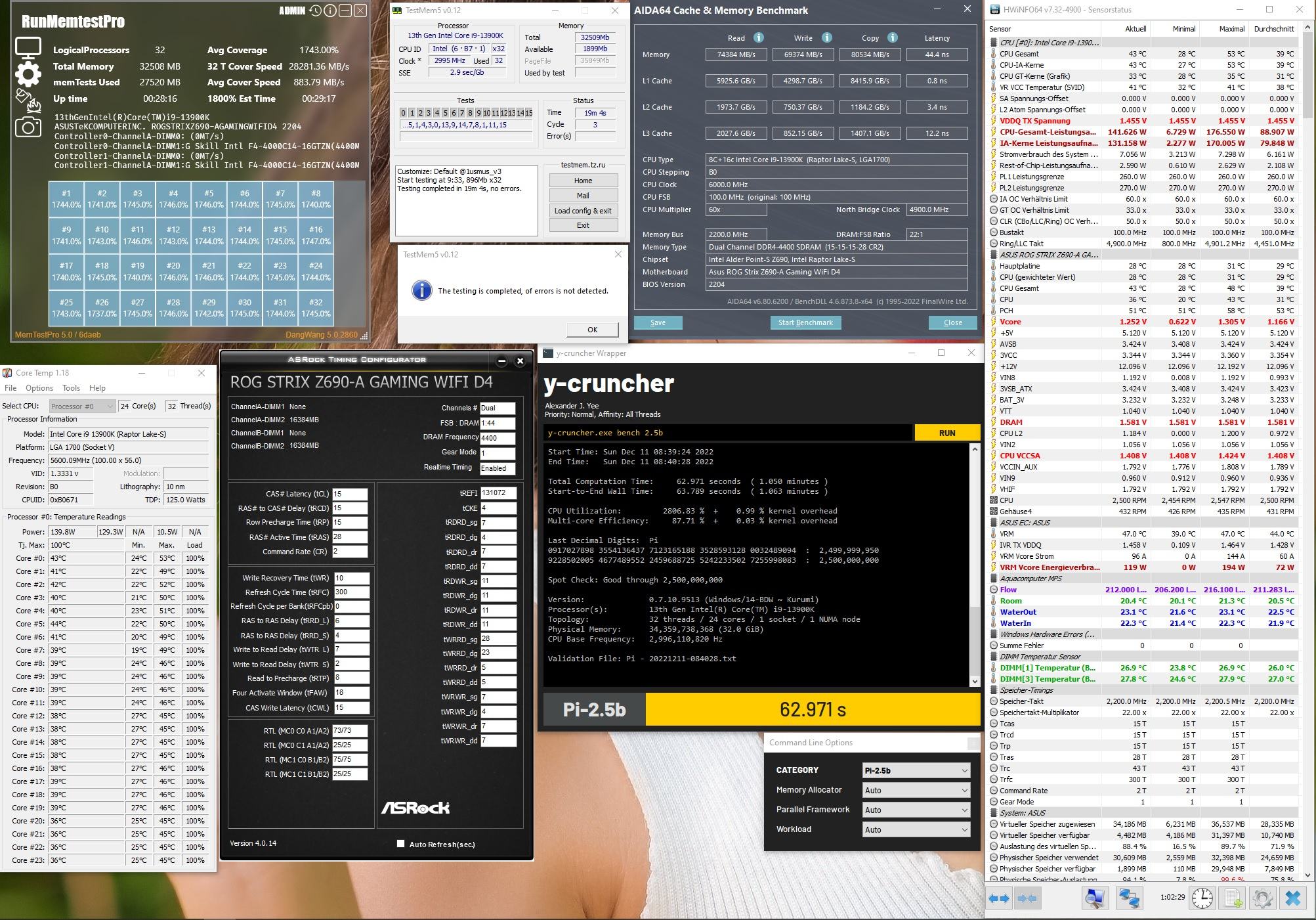
Task: Open Tools menu in Core Temp
Action: (71, 388)
